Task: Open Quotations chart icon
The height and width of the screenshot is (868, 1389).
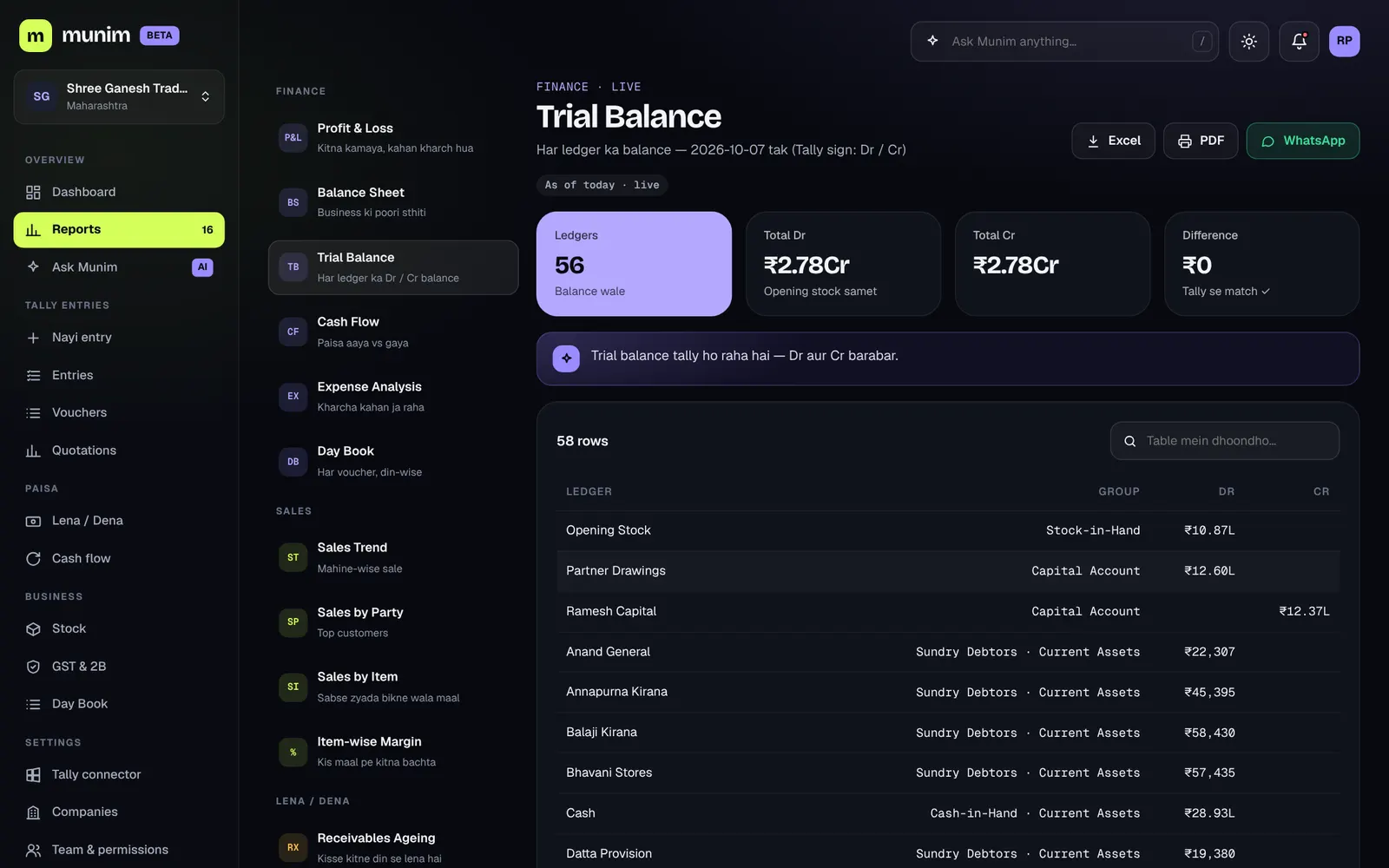Action: (33, 450)
